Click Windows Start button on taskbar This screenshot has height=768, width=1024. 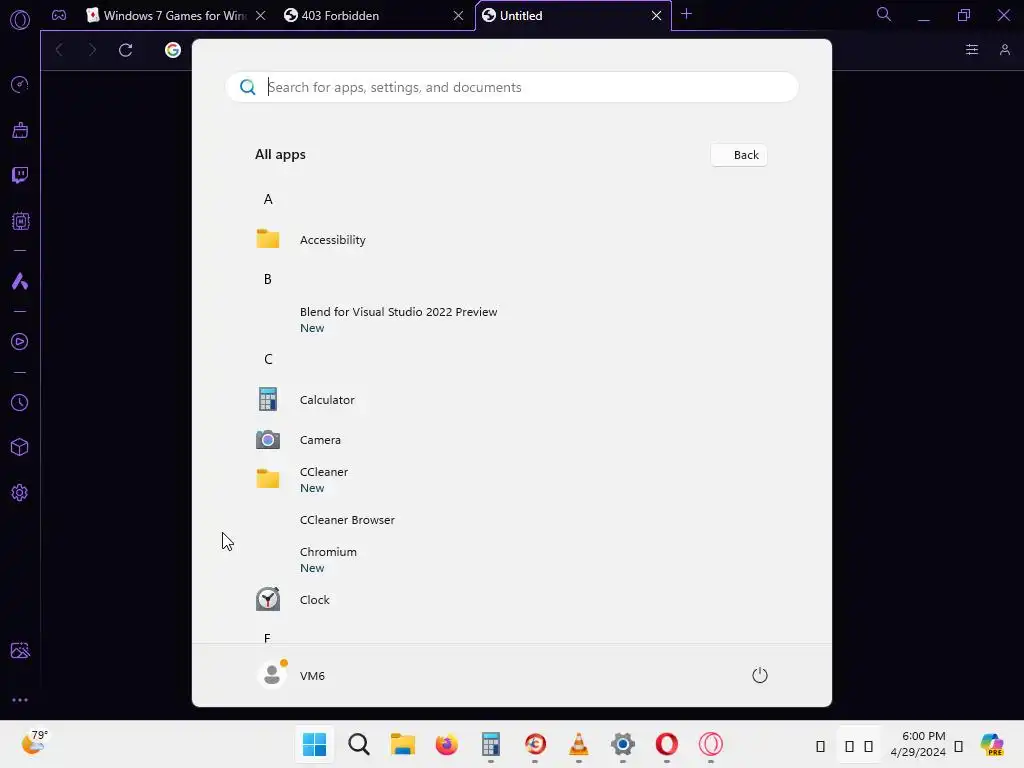coord(314,744)
